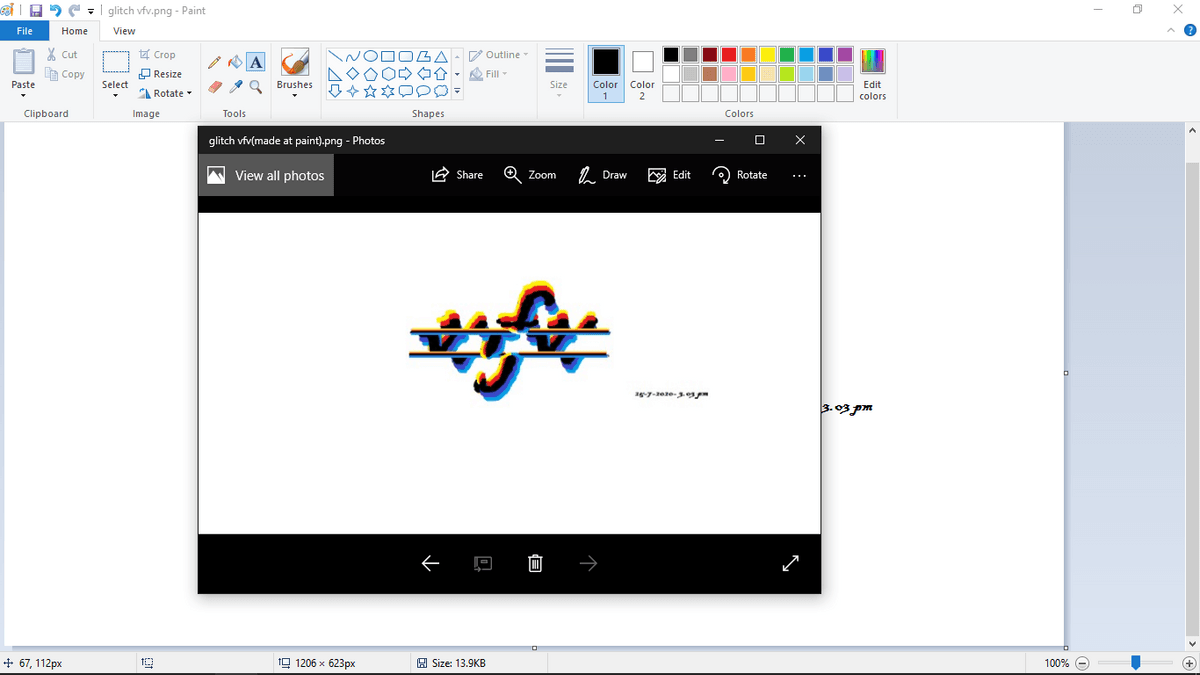Pick the red color swatch

729,55
